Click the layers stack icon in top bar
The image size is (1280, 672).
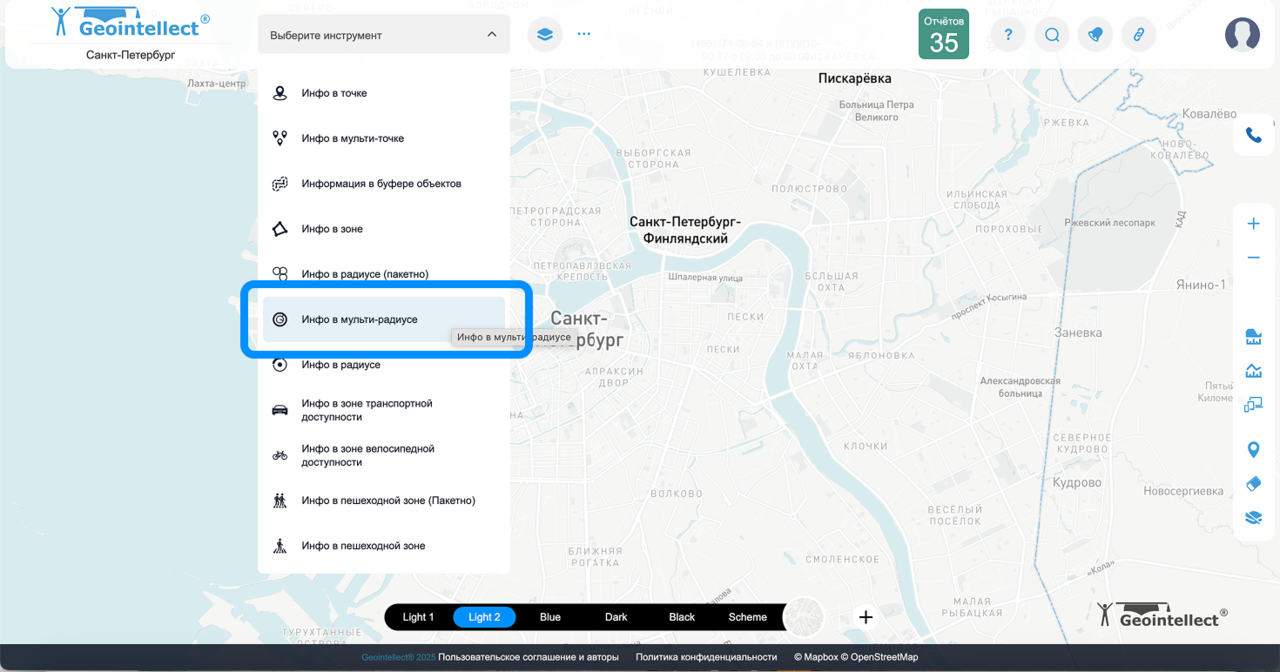pyautogui.click(x=545, y=34)
